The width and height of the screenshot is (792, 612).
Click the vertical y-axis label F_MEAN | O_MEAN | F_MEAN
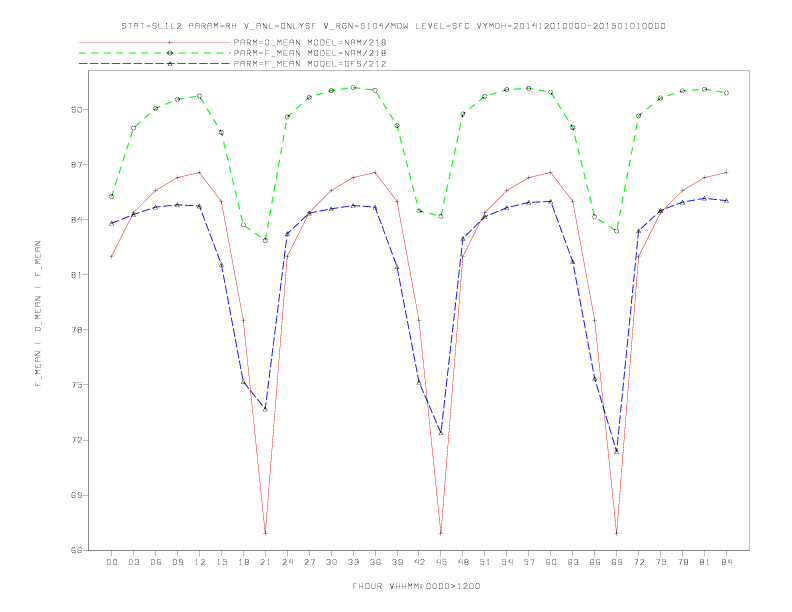38,314
